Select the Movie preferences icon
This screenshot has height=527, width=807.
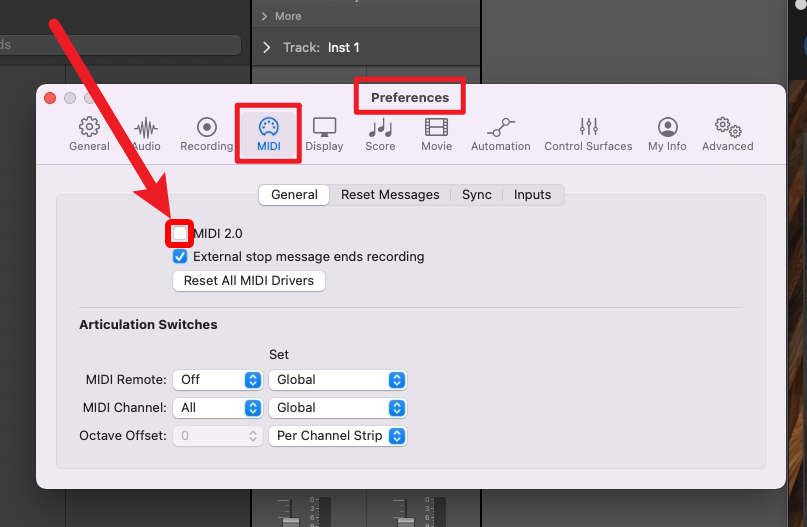436,134
